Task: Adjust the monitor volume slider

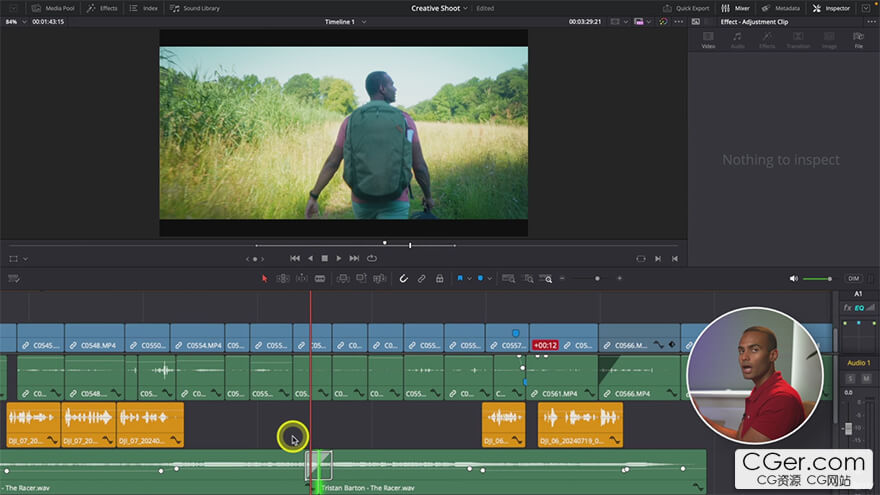Action: click(818, 278)
